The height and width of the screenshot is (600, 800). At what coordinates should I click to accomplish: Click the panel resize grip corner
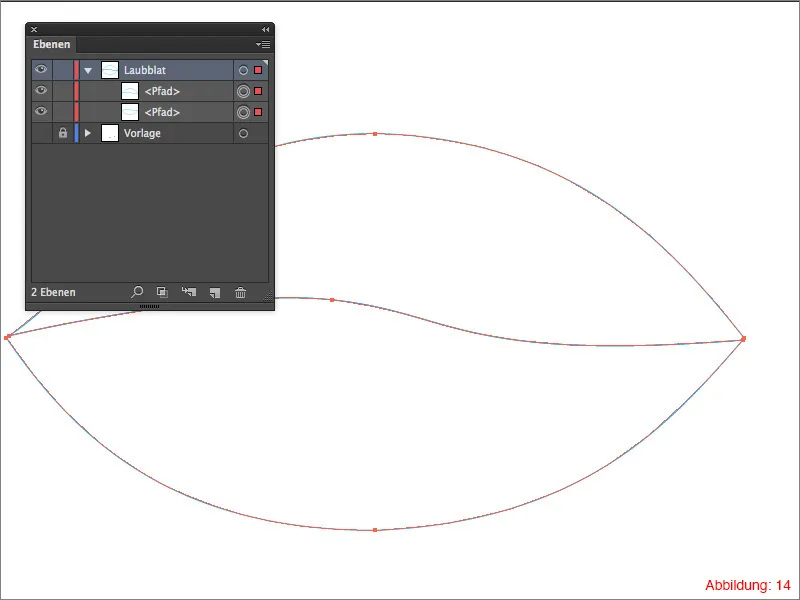point(267,295)
